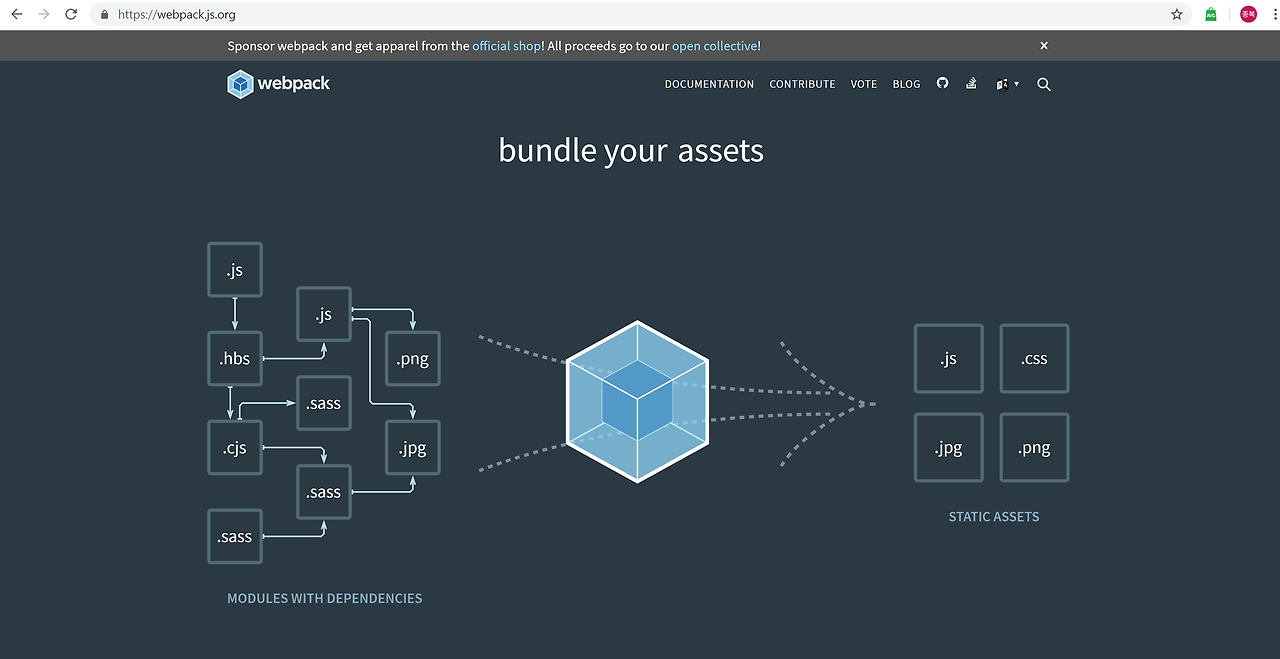Click the MODULES WITH DEPENDENCIES label
Image resolution: width=1280 pixels, height=659 pixels.
(x=325, y=598)
